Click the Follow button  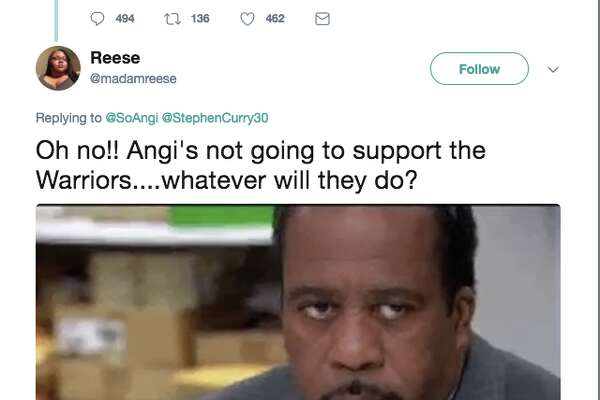(x=479, y=69)
